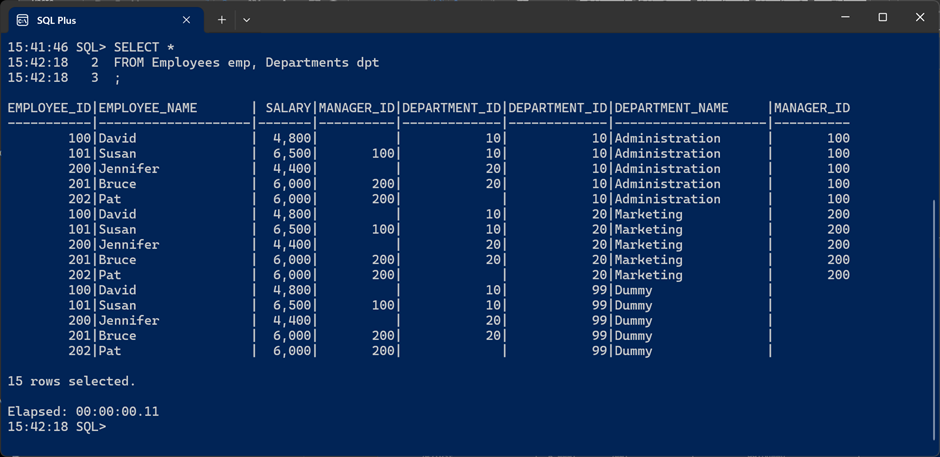
Task: Close the terminal window
Action: click(x=920, y=18)
